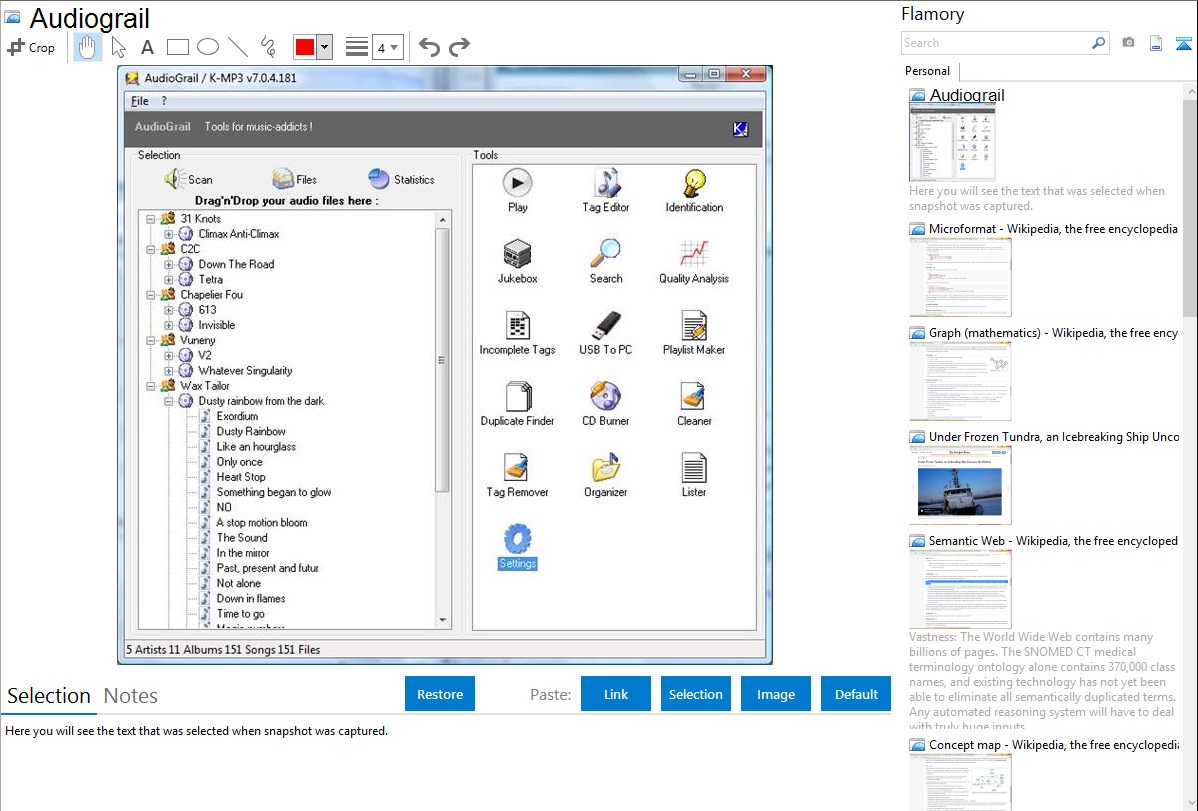Open the Icebreaking Ship snapshot thumbnail
This screenshot has width=1198, height=811.
tap(960, 485)
